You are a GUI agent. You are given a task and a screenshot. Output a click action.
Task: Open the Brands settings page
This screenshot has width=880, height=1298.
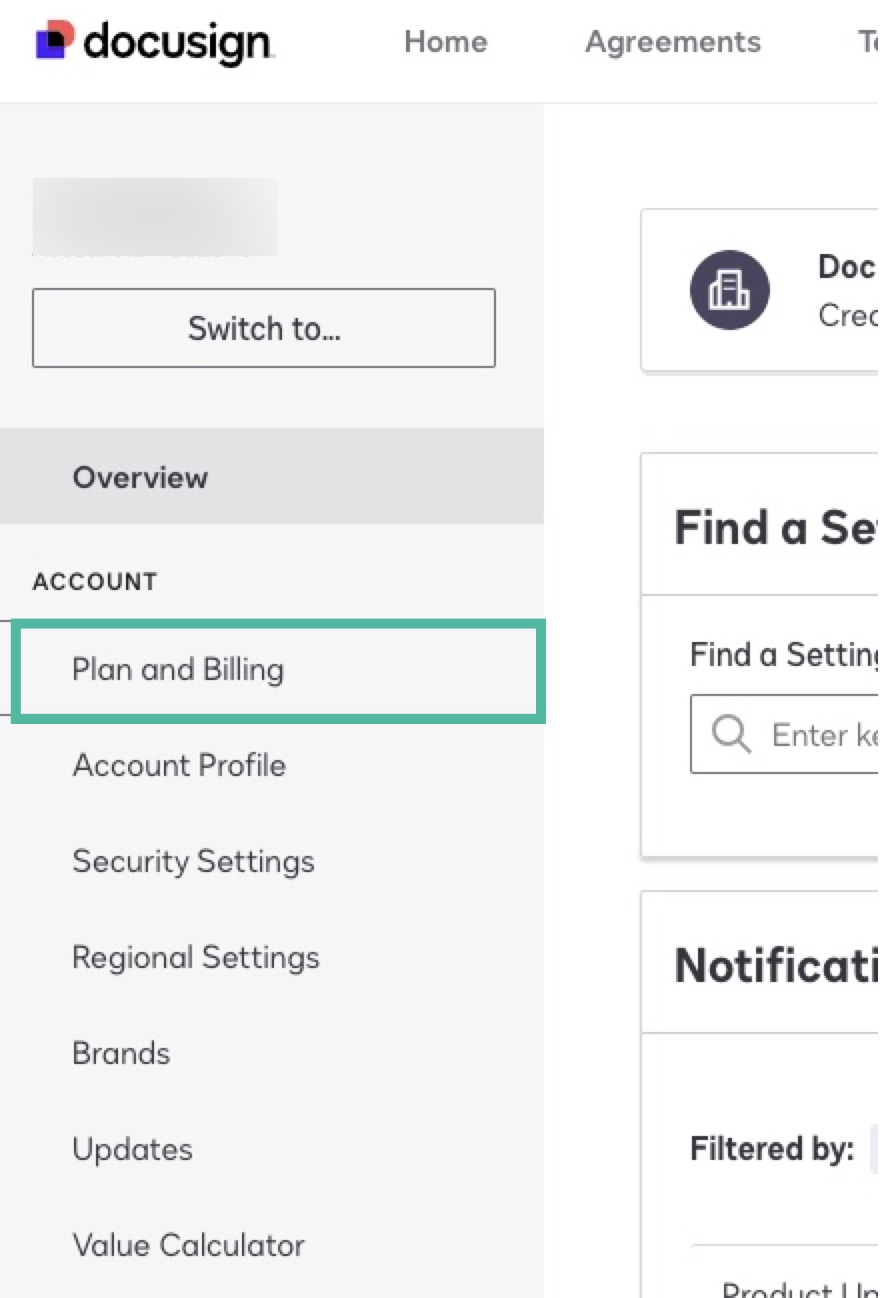point(121,1052)
